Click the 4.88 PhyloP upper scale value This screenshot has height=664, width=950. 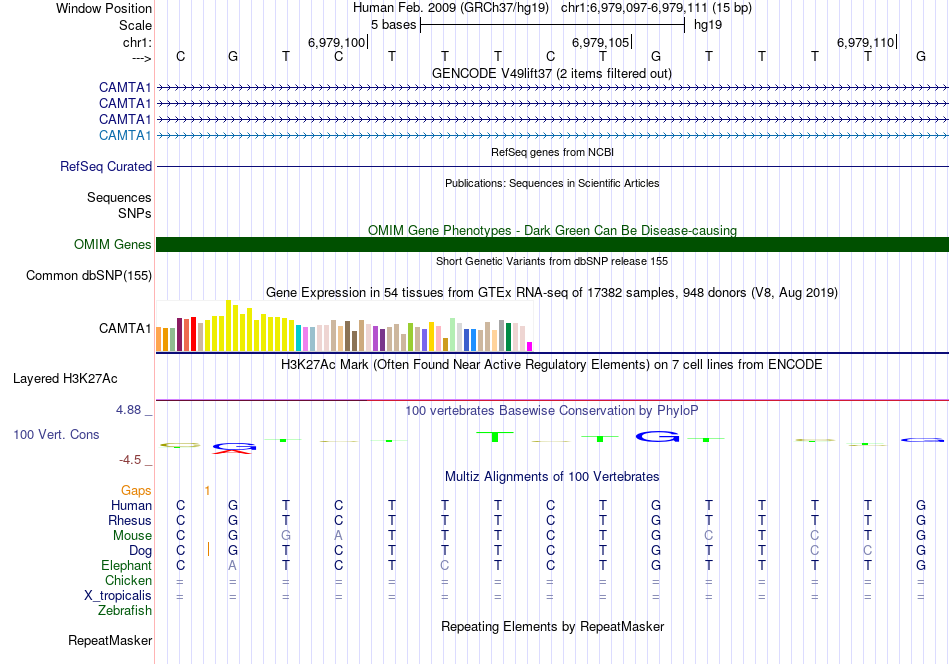[128, 410]
